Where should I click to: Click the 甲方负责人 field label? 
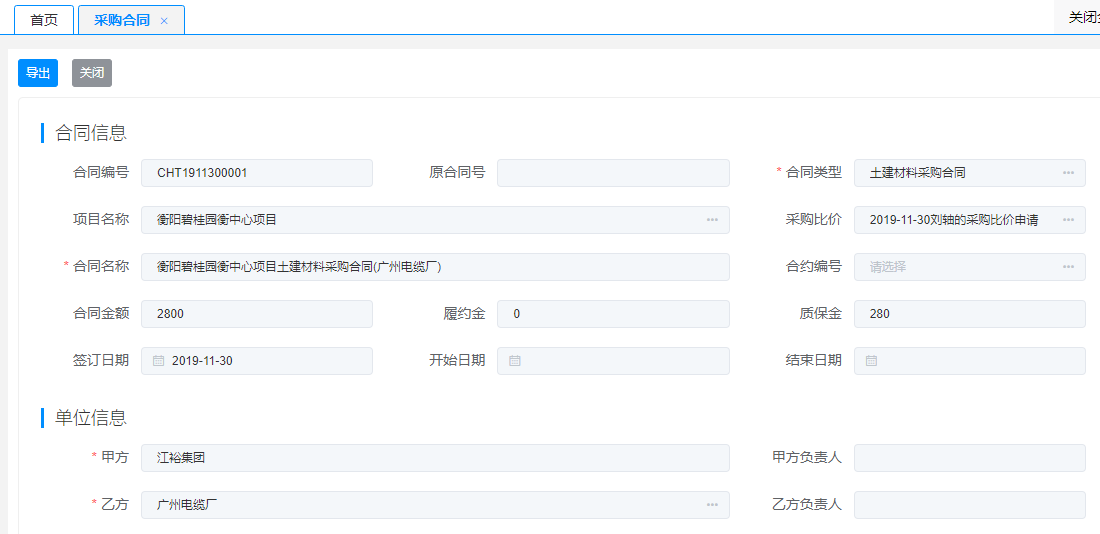(x=807, y=457)
